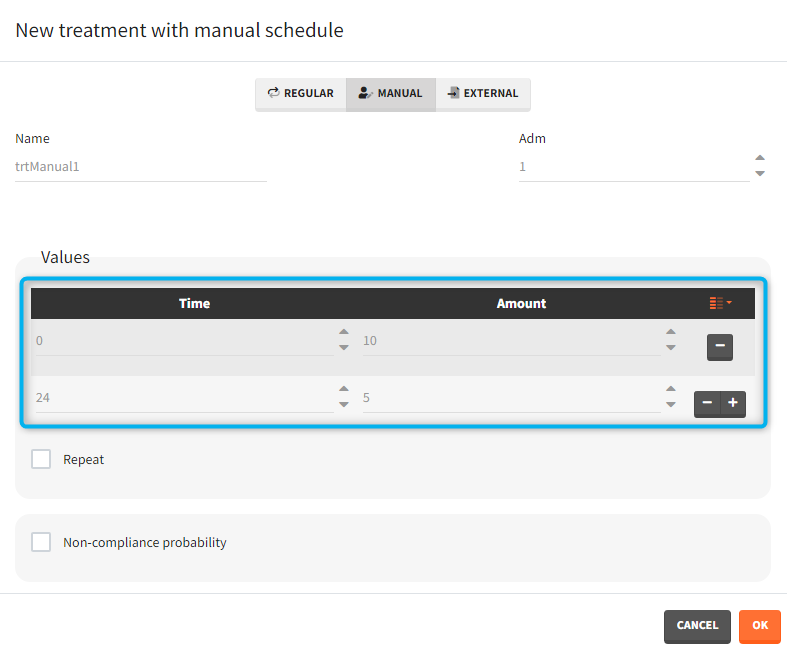The width and height of the screenshot is (787, 652).
Task: Increment Time value in the first row
Action: [344, 333]
